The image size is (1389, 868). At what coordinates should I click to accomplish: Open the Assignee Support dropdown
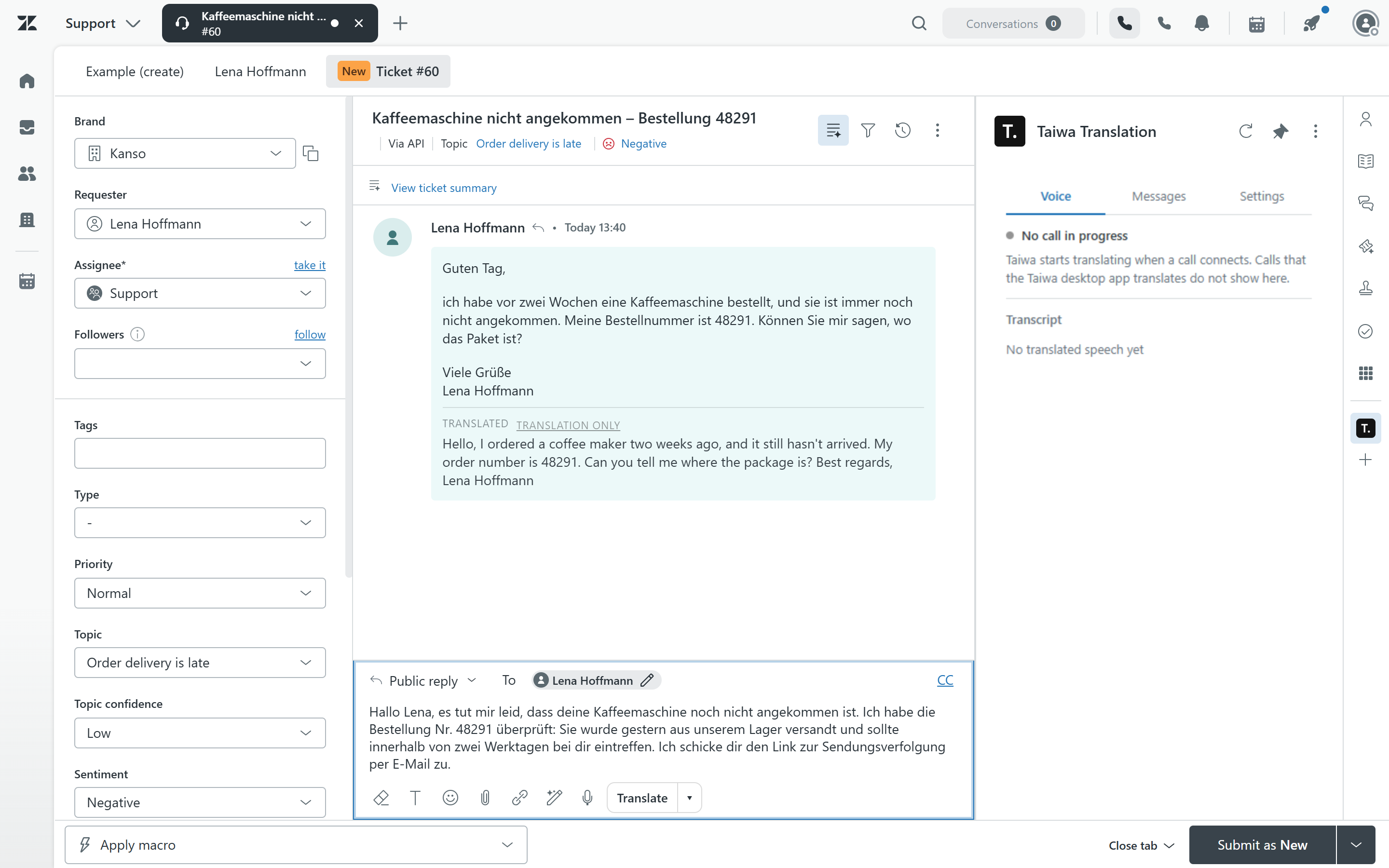point(200,293)
